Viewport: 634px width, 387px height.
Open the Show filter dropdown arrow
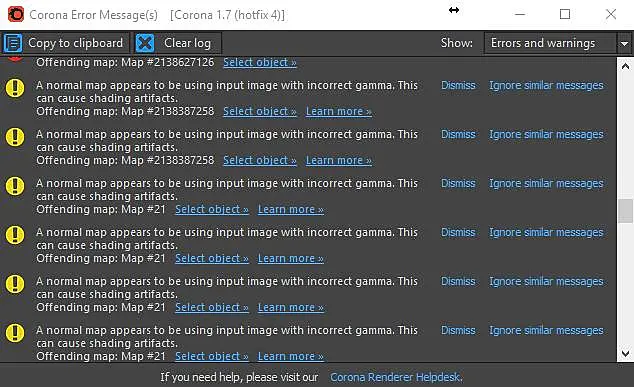[x=625, y=43]
